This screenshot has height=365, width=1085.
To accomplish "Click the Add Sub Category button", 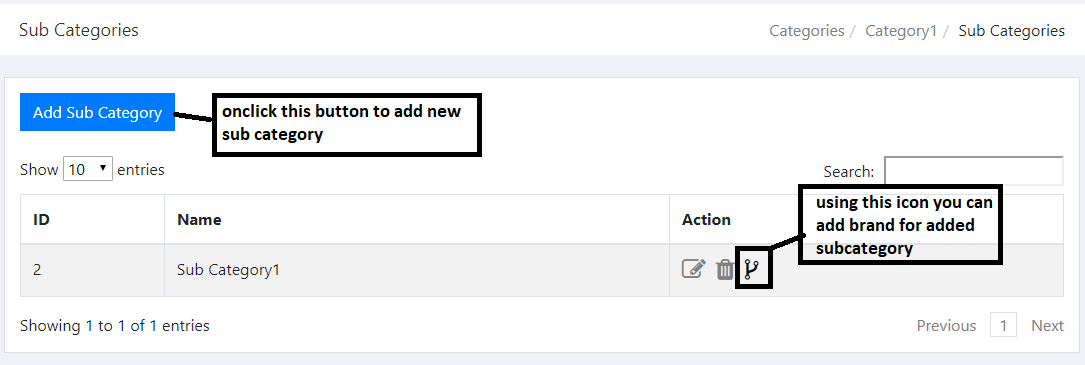I will pos(98,112).
